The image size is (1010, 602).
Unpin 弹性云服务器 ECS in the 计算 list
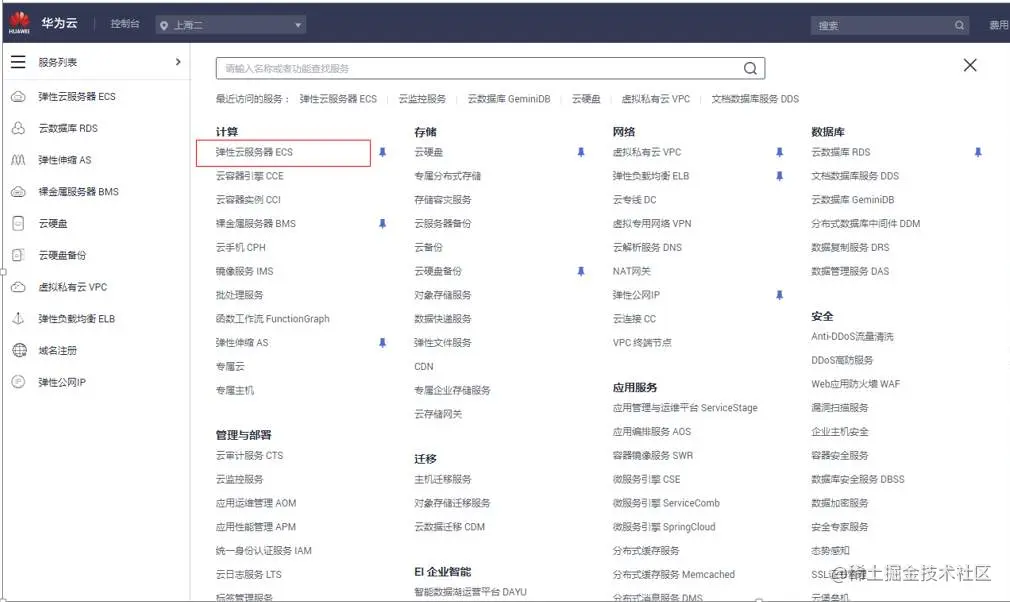382,152
